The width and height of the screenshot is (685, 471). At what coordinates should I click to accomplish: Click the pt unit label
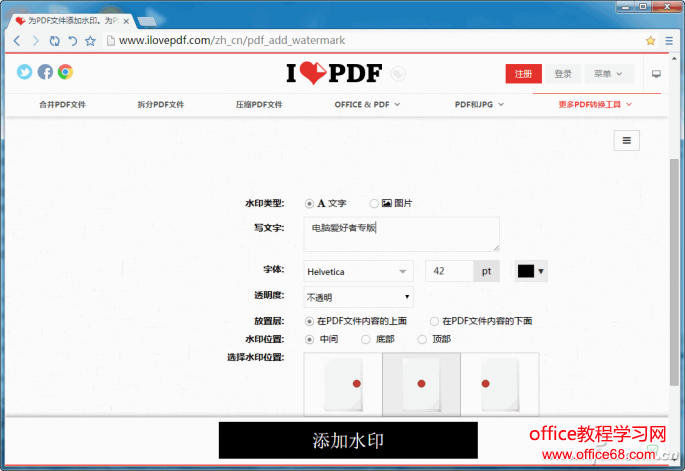pos(486,271)
